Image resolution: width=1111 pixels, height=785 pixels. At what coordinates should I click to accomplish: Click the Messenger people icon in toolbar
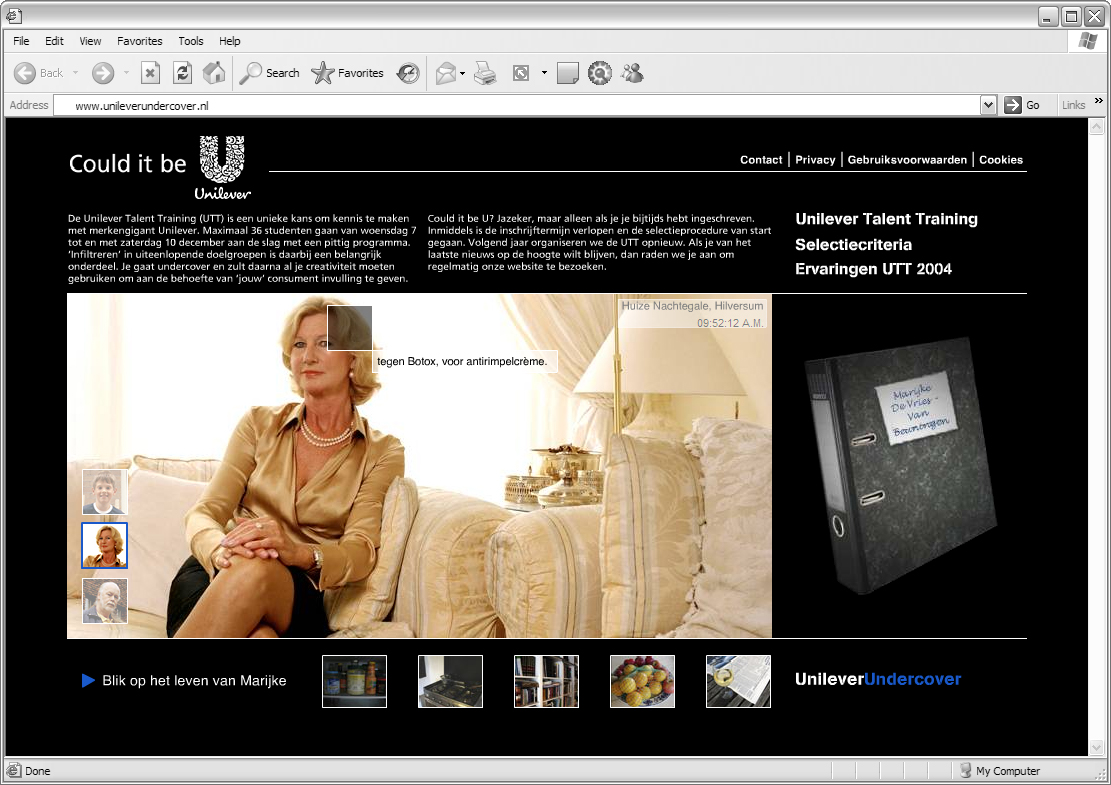tap(632, 73)
